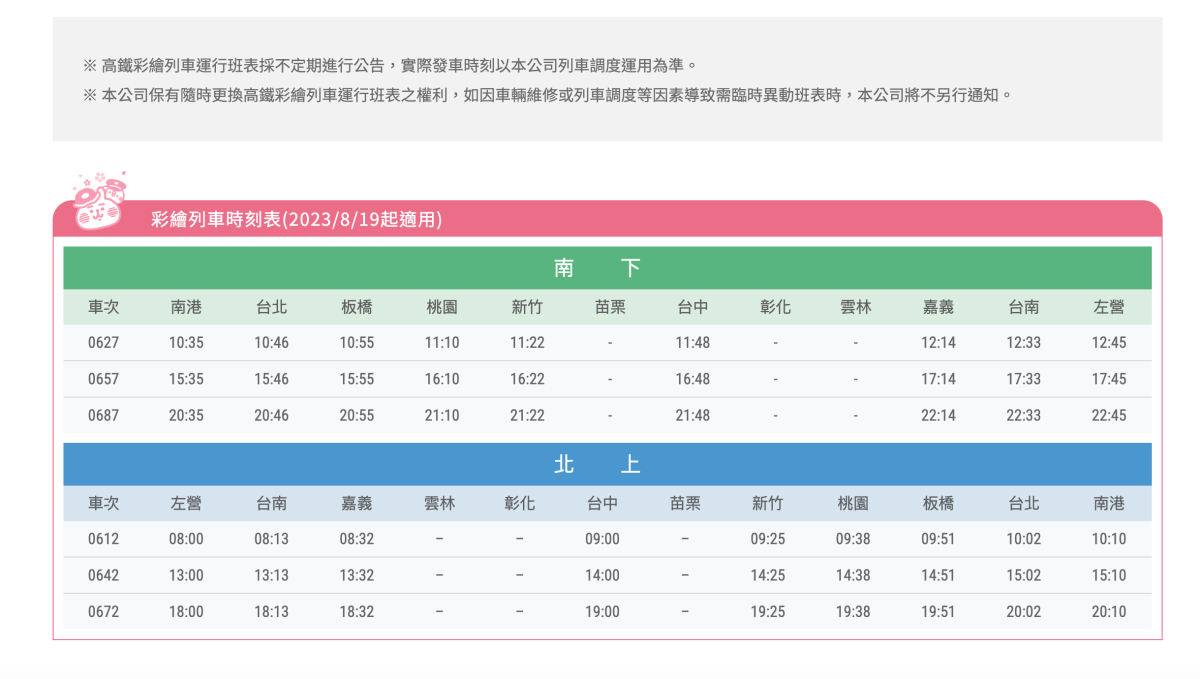Click the 15:35 南港 departure of train 0657
Image resolution: width=1200 pixels, height=679 pixels.
[186, 379]
